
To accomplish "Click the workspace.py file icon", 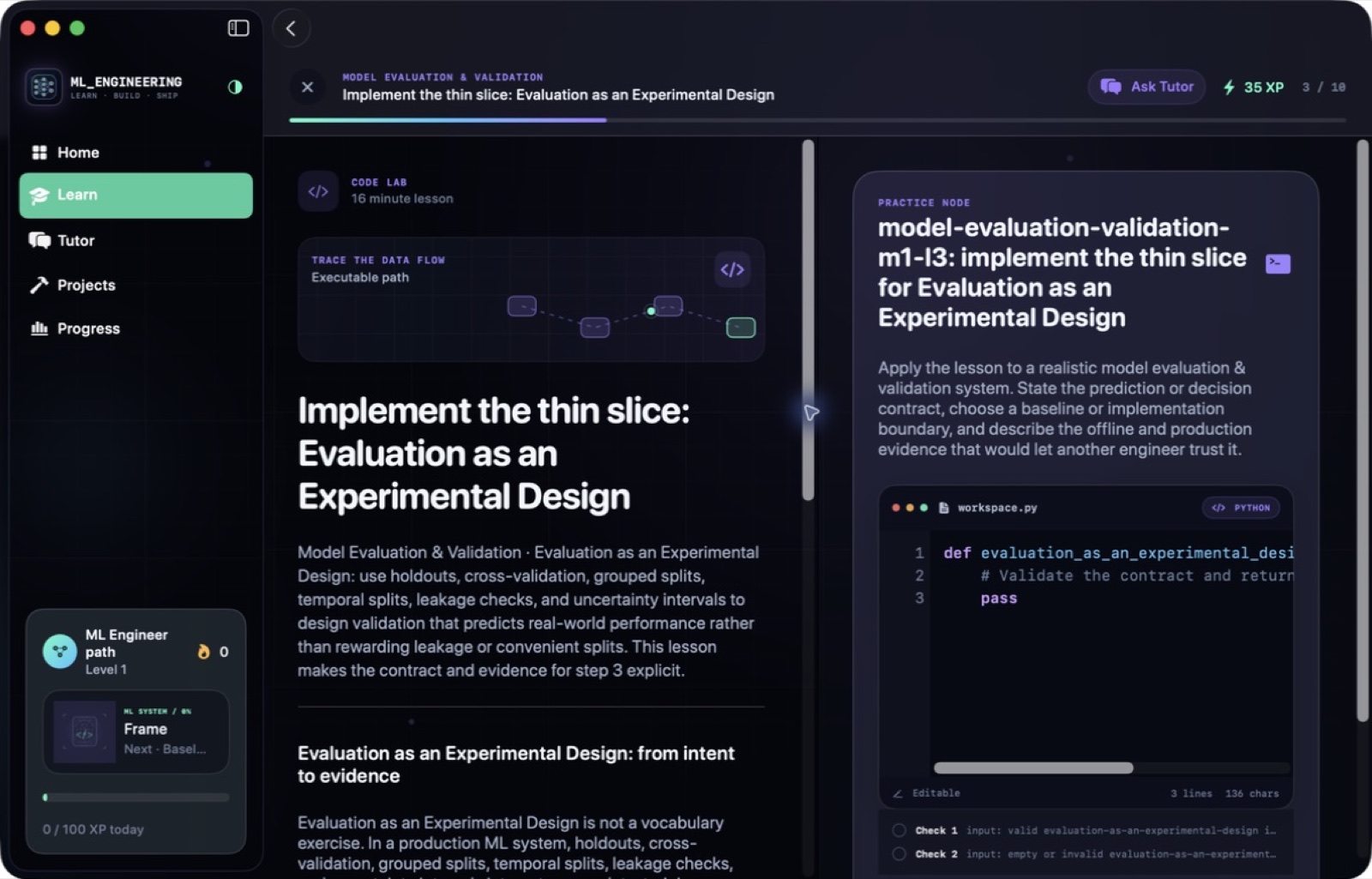I will 943,508.
